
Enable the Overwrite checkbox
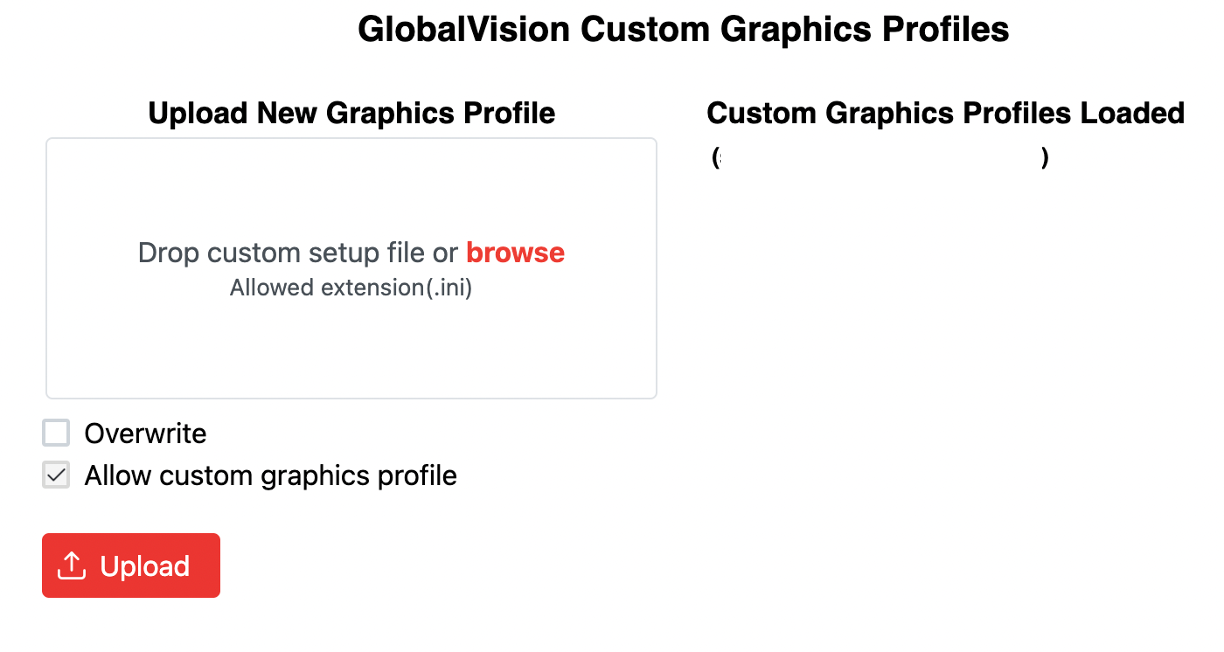pos(56,433)
